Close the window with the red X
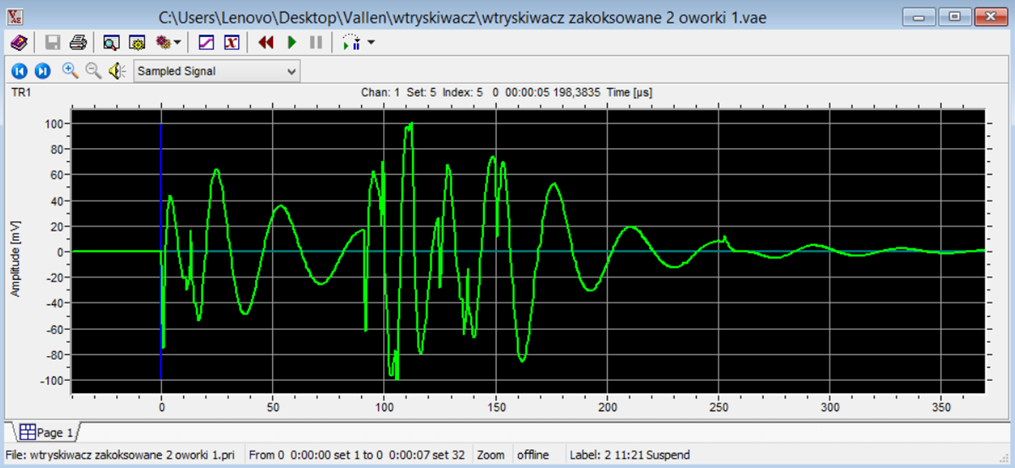 [989, 17]
